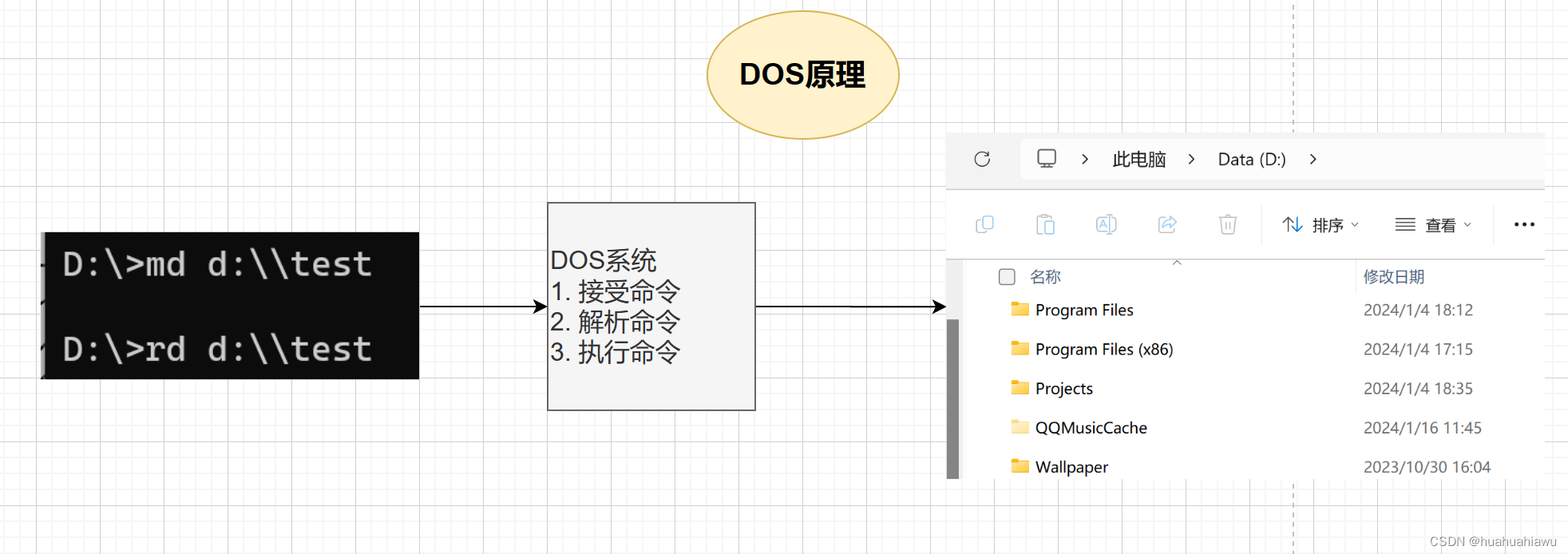The height and width of the screenshot is (554, 1568).
Task: Click the This PC monitor icon
Action: coord(1047,159)
